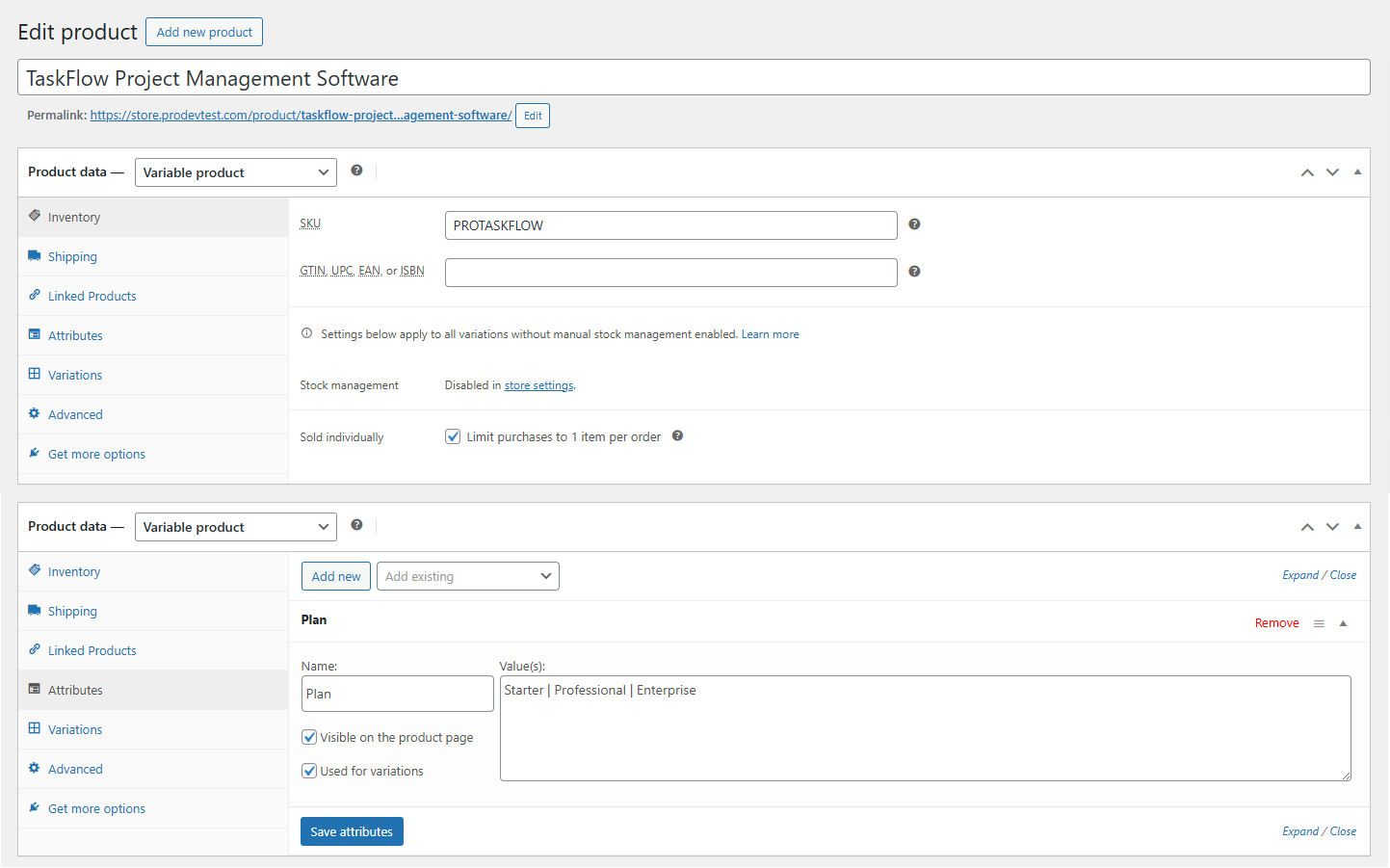The width and height of the screenshot is (1390, 868).
Task: Click Linked Products link icon in lower panel
Action: click(x=35, y=649)
